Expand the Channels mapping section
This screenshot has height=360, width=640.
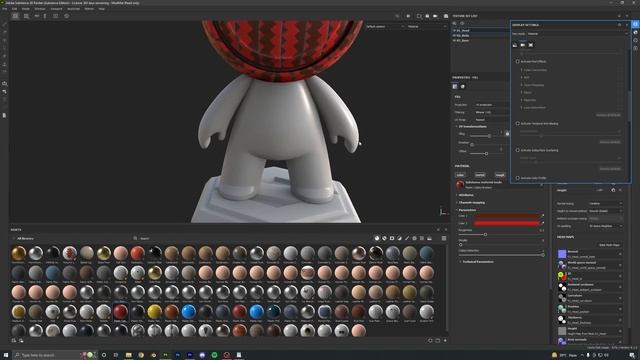tap(471, 202)
